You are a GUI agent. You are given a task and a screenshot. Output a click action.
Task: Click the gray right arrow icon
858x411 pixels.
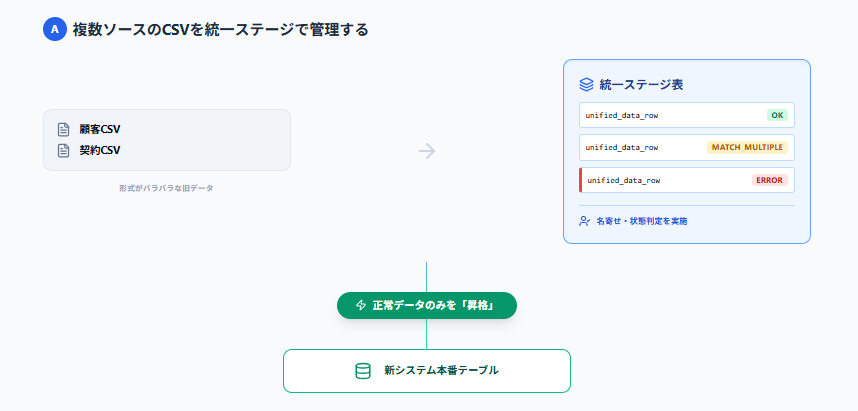pos(427,151)
